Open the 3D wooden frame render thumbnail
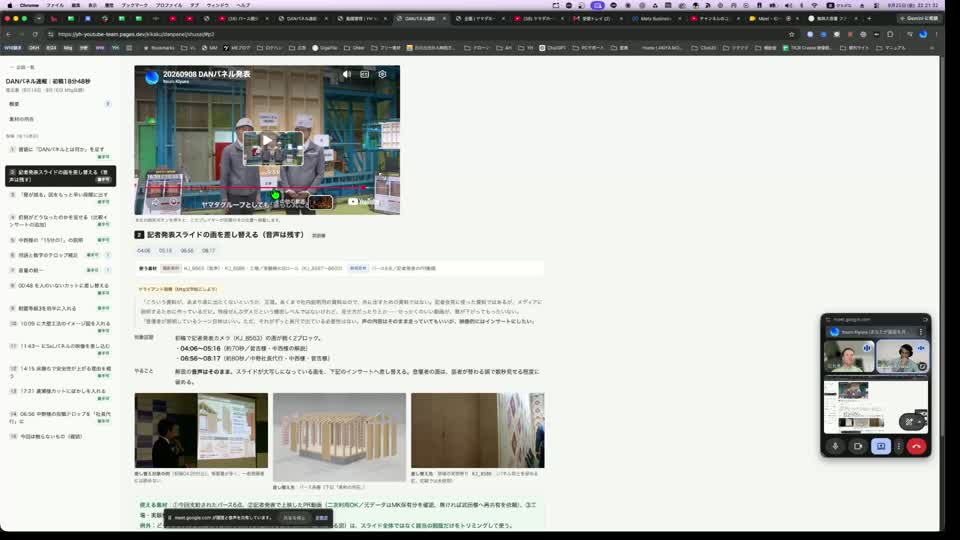This screenshot has width=960, height=540. (339, 437)
